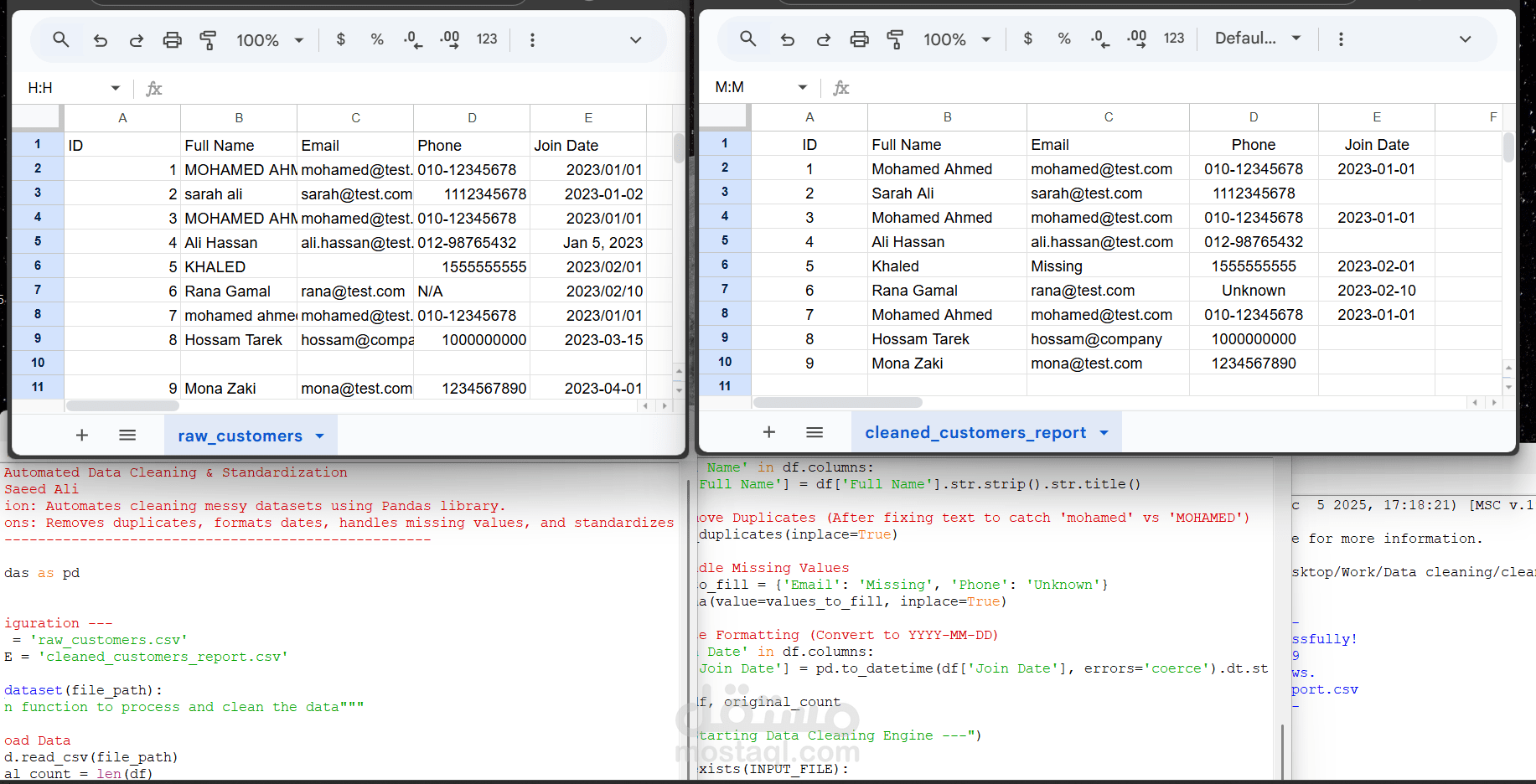Open search menus in the raw_customers spreadsheet toolbar
Viewport: 1536px width, 784px height.
[x=61, y=39]
